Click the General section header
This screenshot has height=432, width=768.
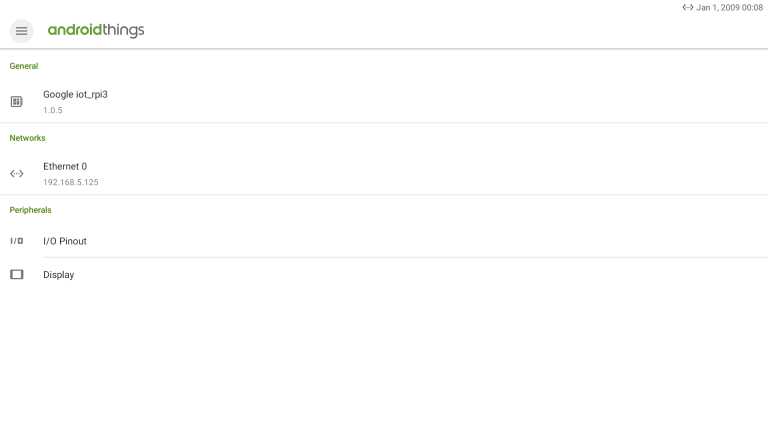click(x=24, y=66)
